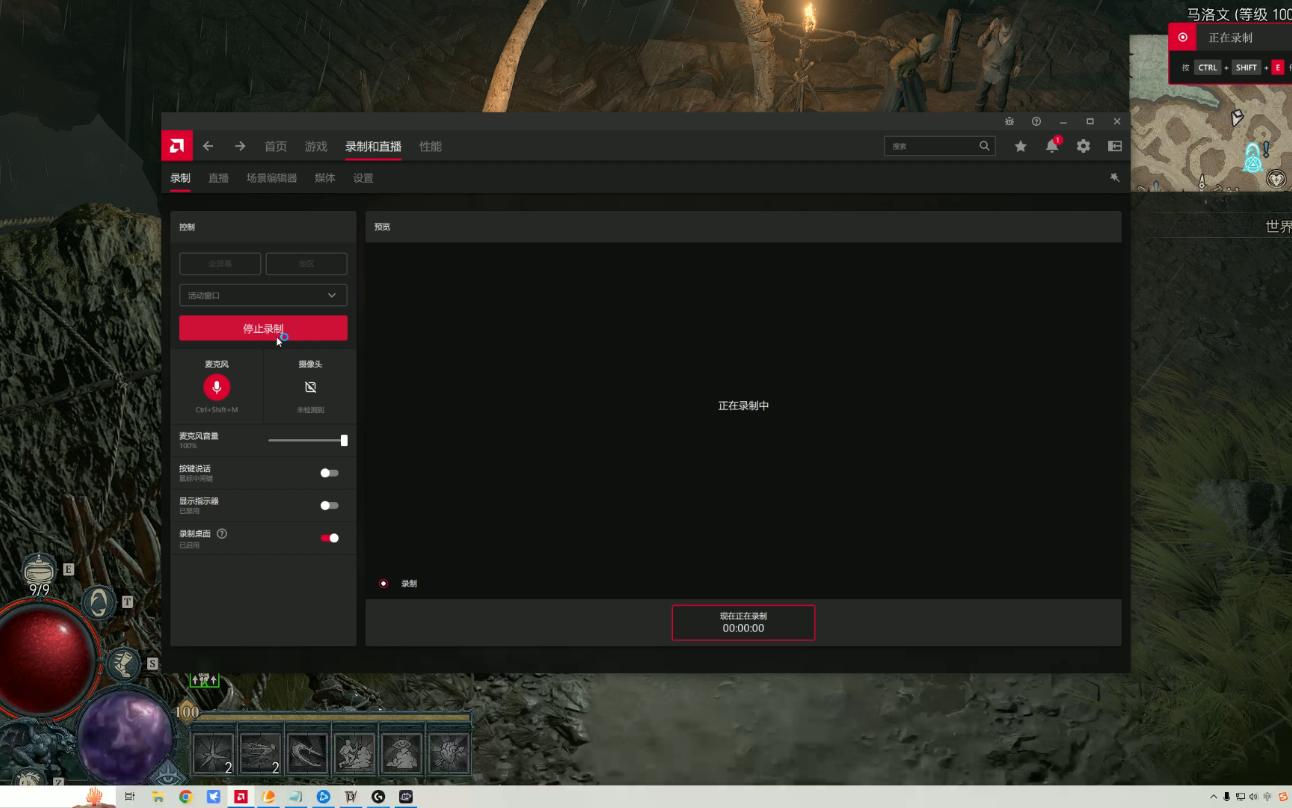Click the sixth skill slot in hotbar
Image resolution: width=1292 pixels, height=808 pixels.
pyautogui.click(x=448, y=753)
